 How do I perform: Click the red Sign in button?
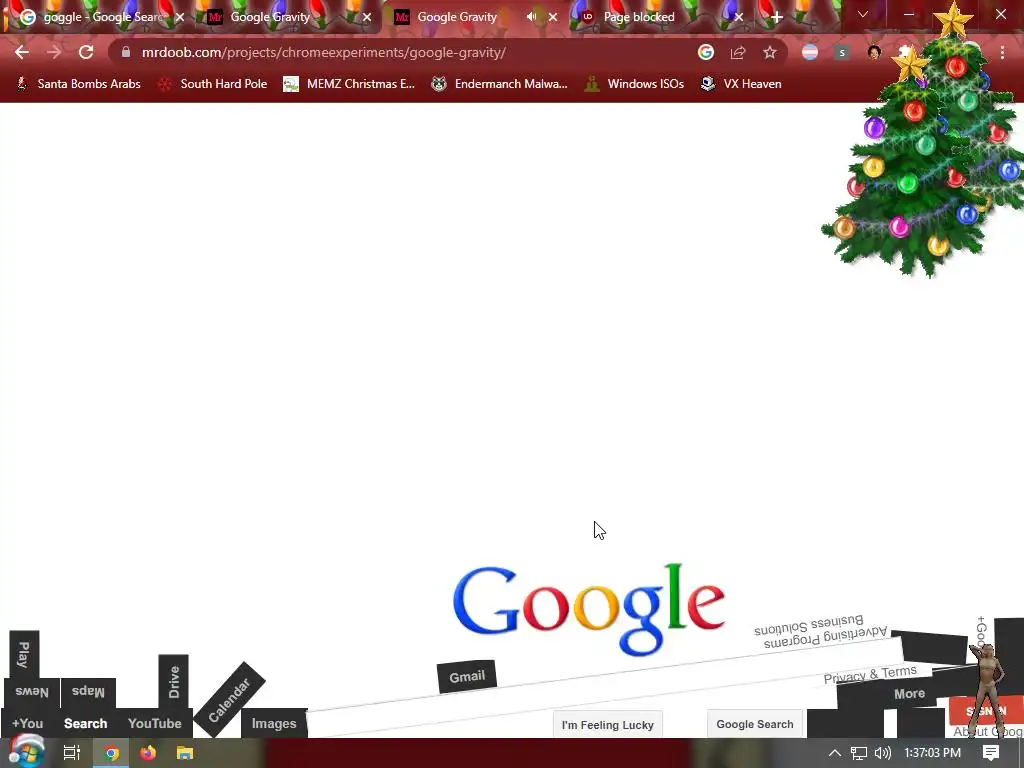click(x=985, y=711)
